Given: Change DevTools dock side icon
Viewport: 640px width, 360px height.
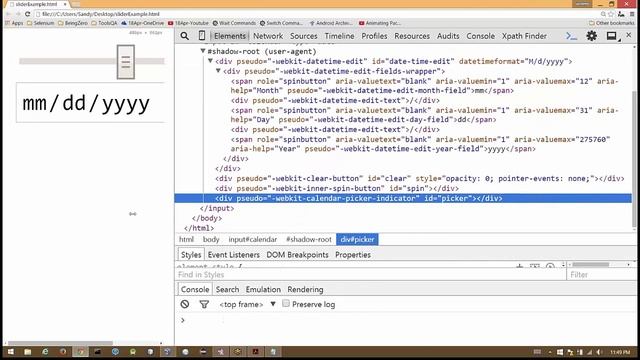Looking at the screenshot, I should coord(611,36).
